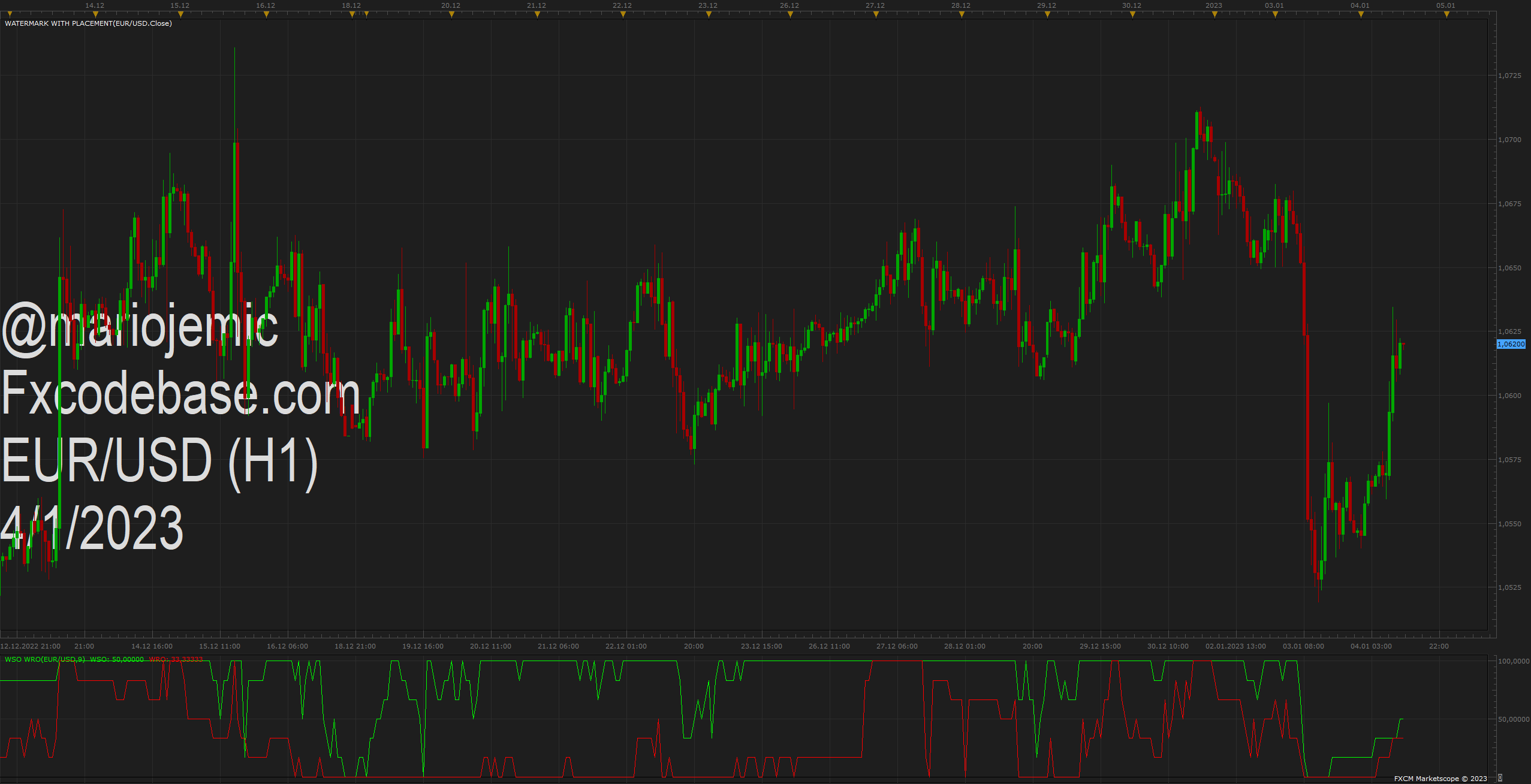Click the 03.01 date label on top axis
Image resolution: width=1531 pixels, height=784 pixels.
click(1274, 5)
